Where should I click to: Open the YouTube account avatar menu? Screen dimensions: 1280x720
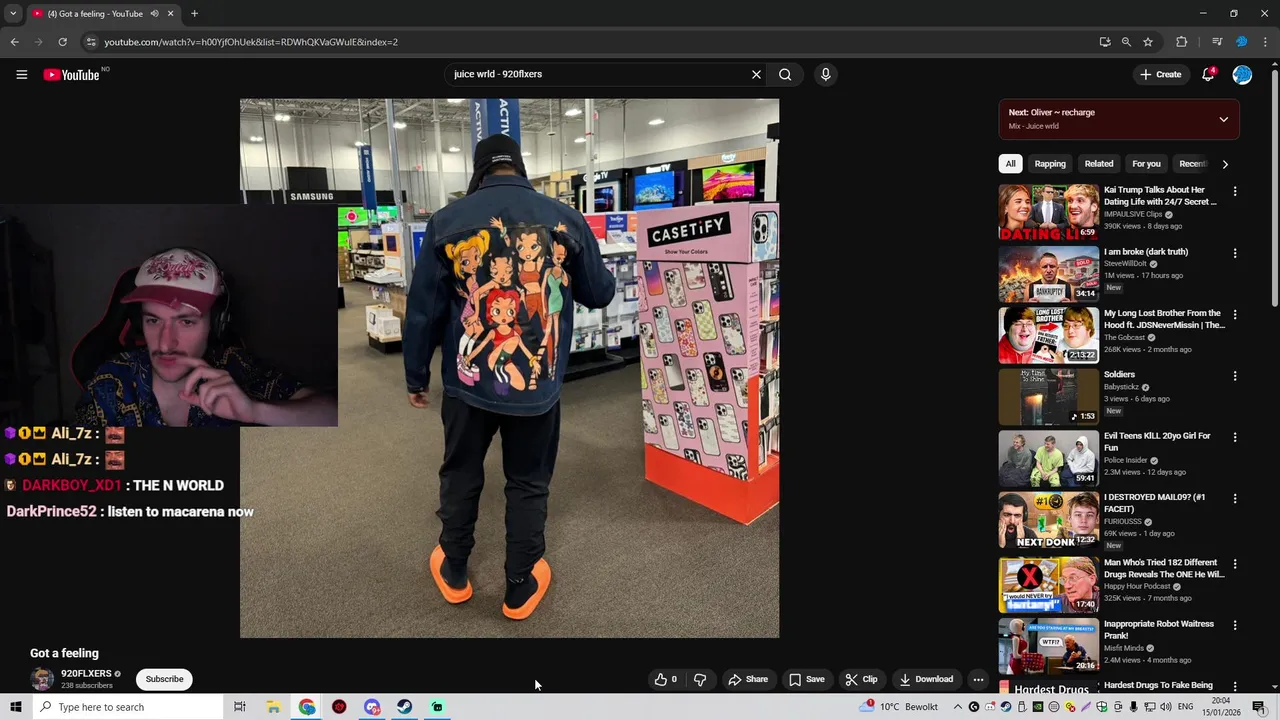coord(1242,74)
